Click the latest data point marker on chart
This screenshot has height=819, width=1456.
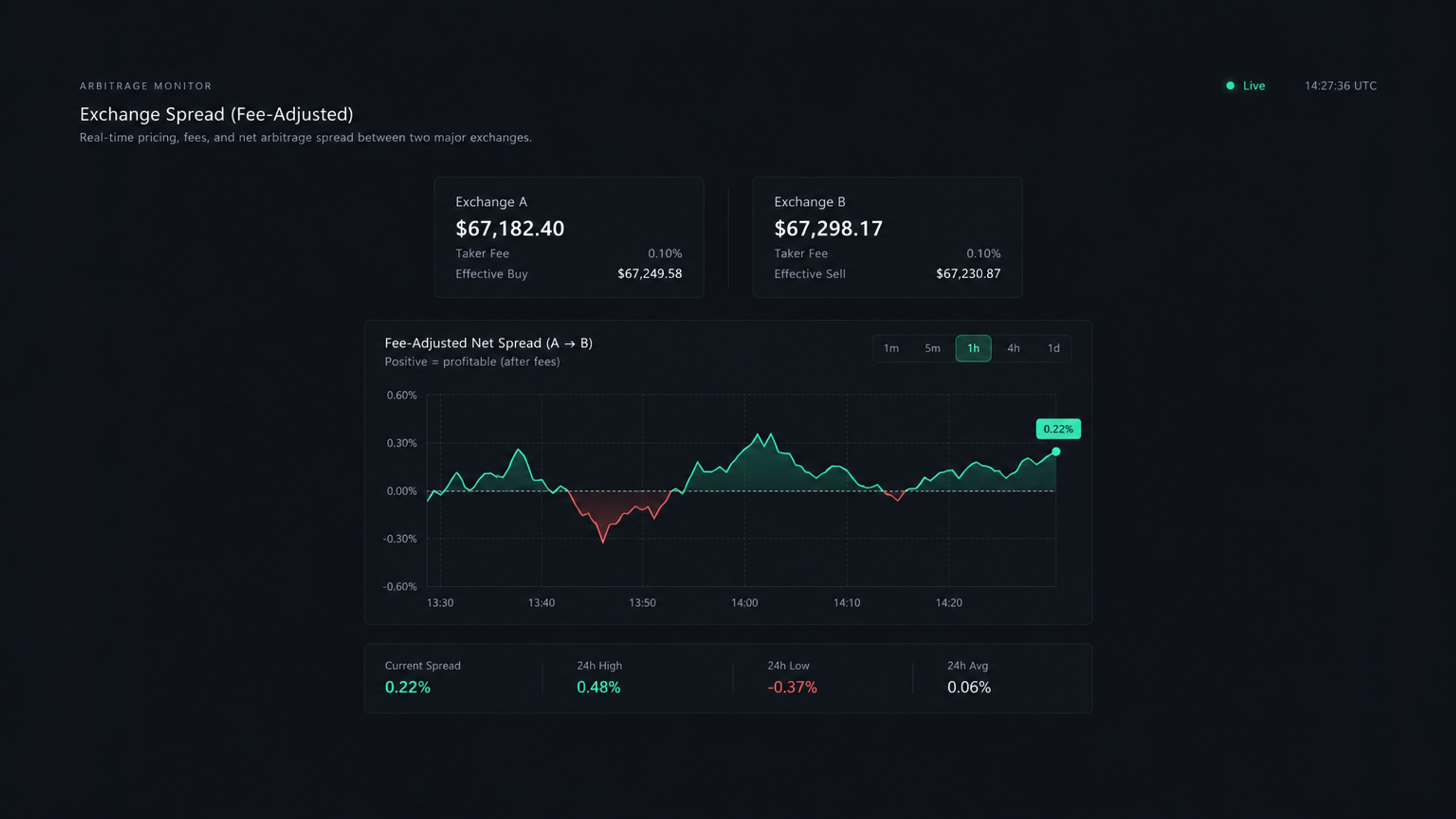[1056, 452]
